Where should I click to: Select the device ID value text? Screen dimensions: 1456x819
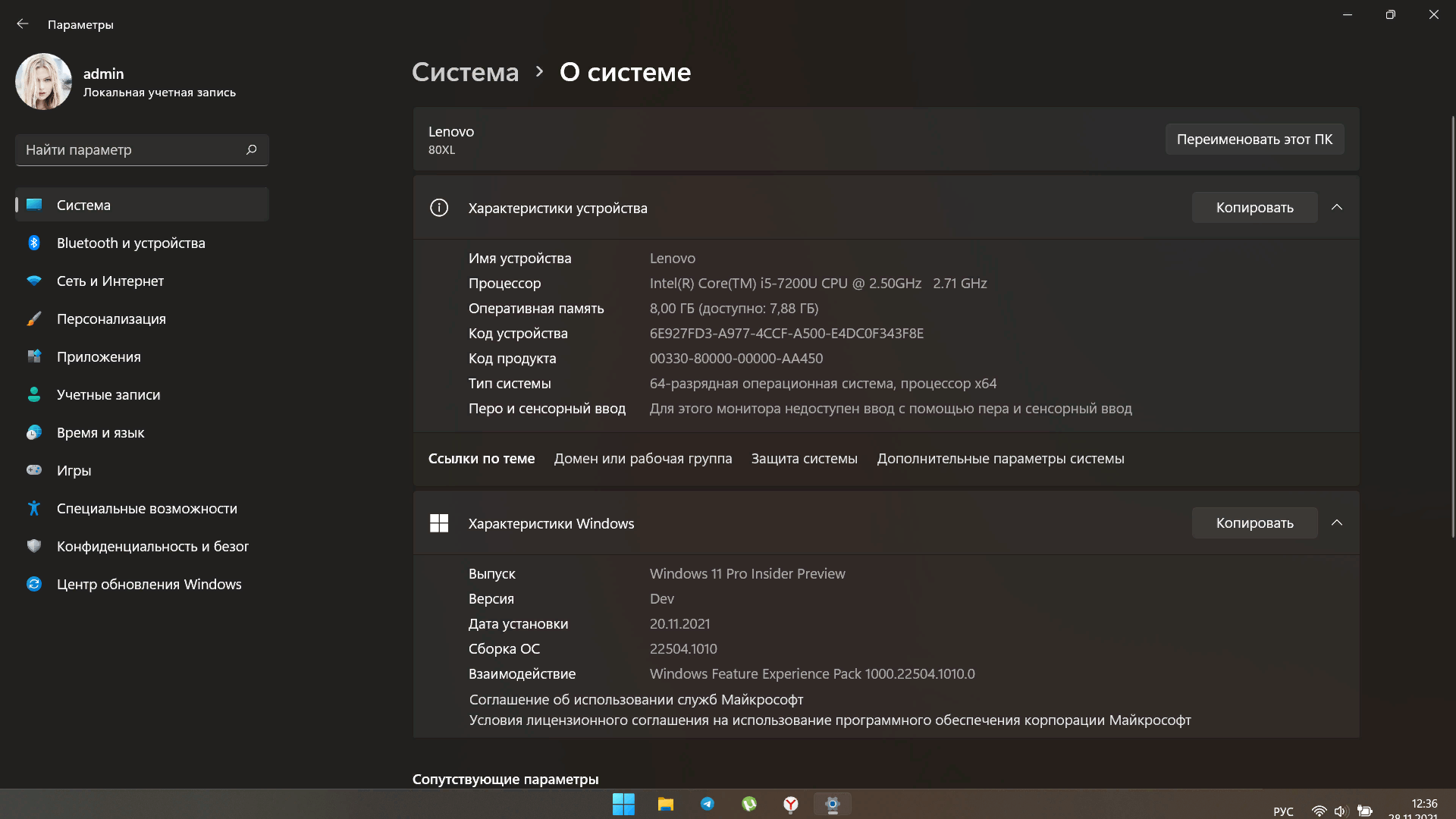pos(786,334)
